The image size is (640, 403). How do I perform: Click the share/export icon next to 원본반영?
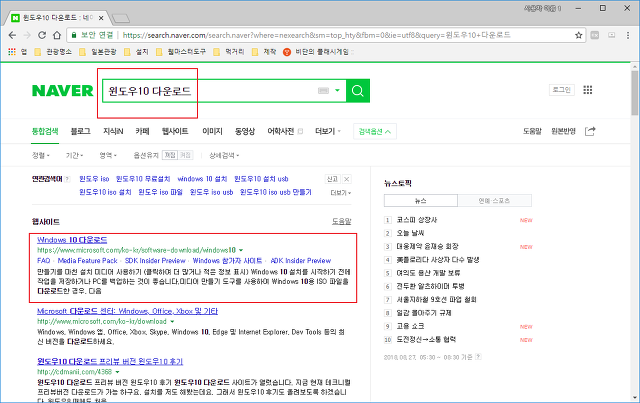coord(590,131)
